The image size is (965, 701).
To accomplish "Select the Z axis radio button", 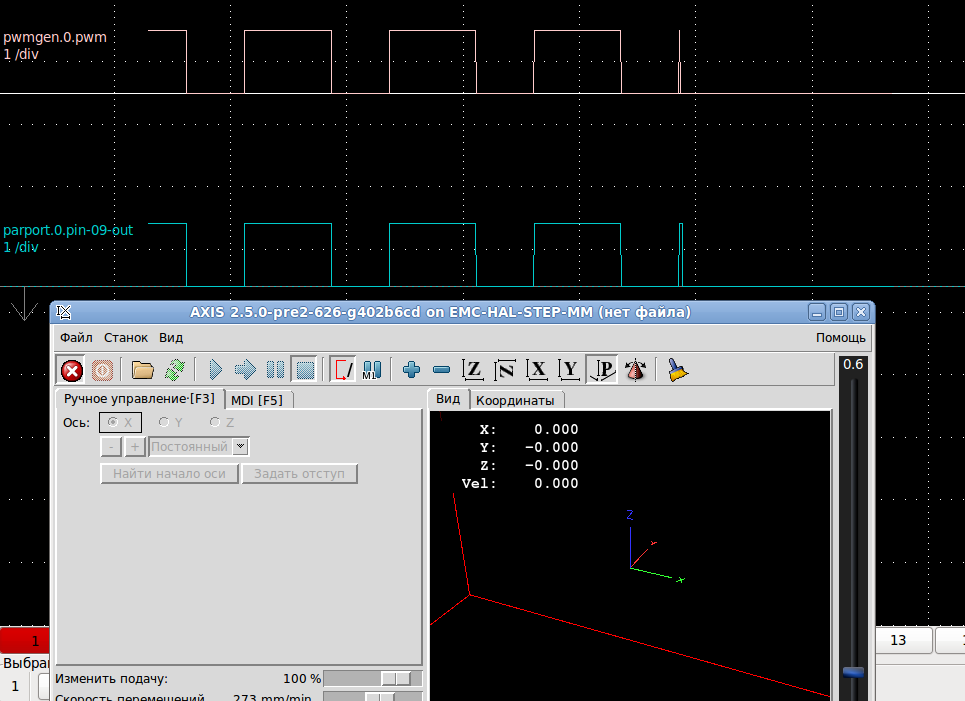I will [215, 423].
